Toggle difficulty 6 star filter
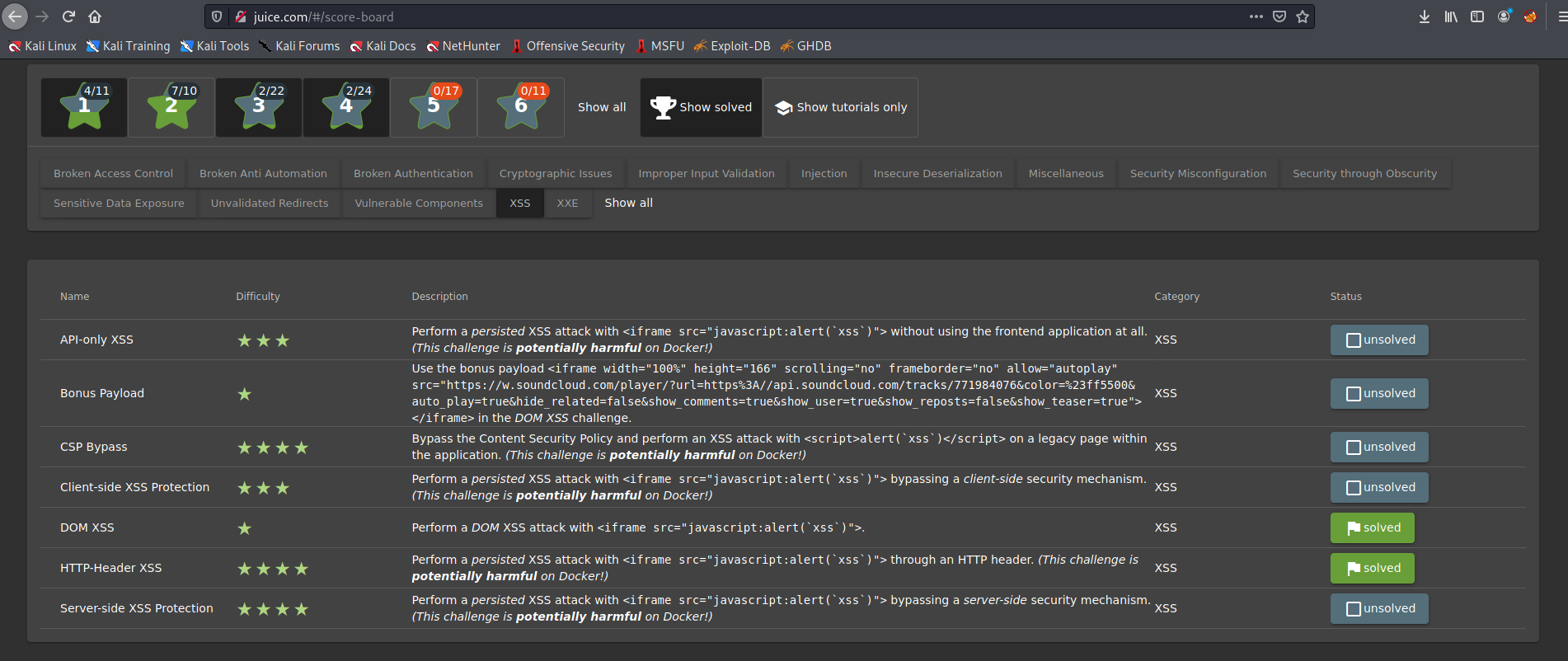The image size is (1568, 661). click(x=521, y=107)
